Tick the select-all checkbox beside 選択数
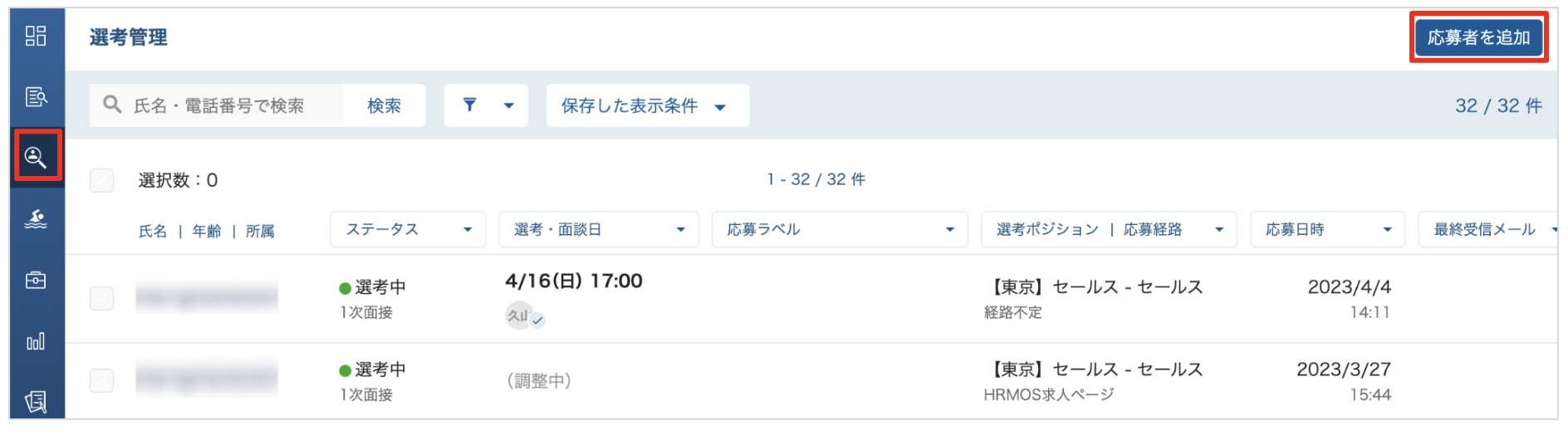 pos(102,180)
